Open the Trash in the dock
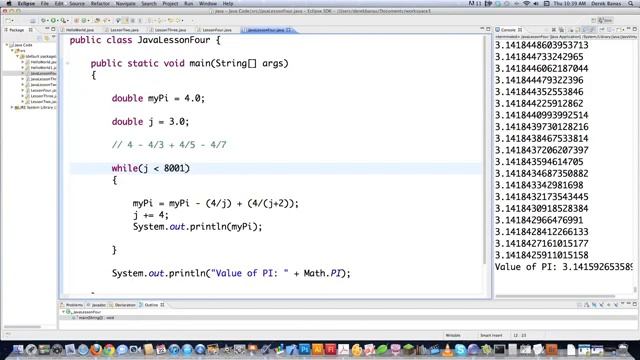This screenshot has width=640, height=360. (x=623, y=349)
